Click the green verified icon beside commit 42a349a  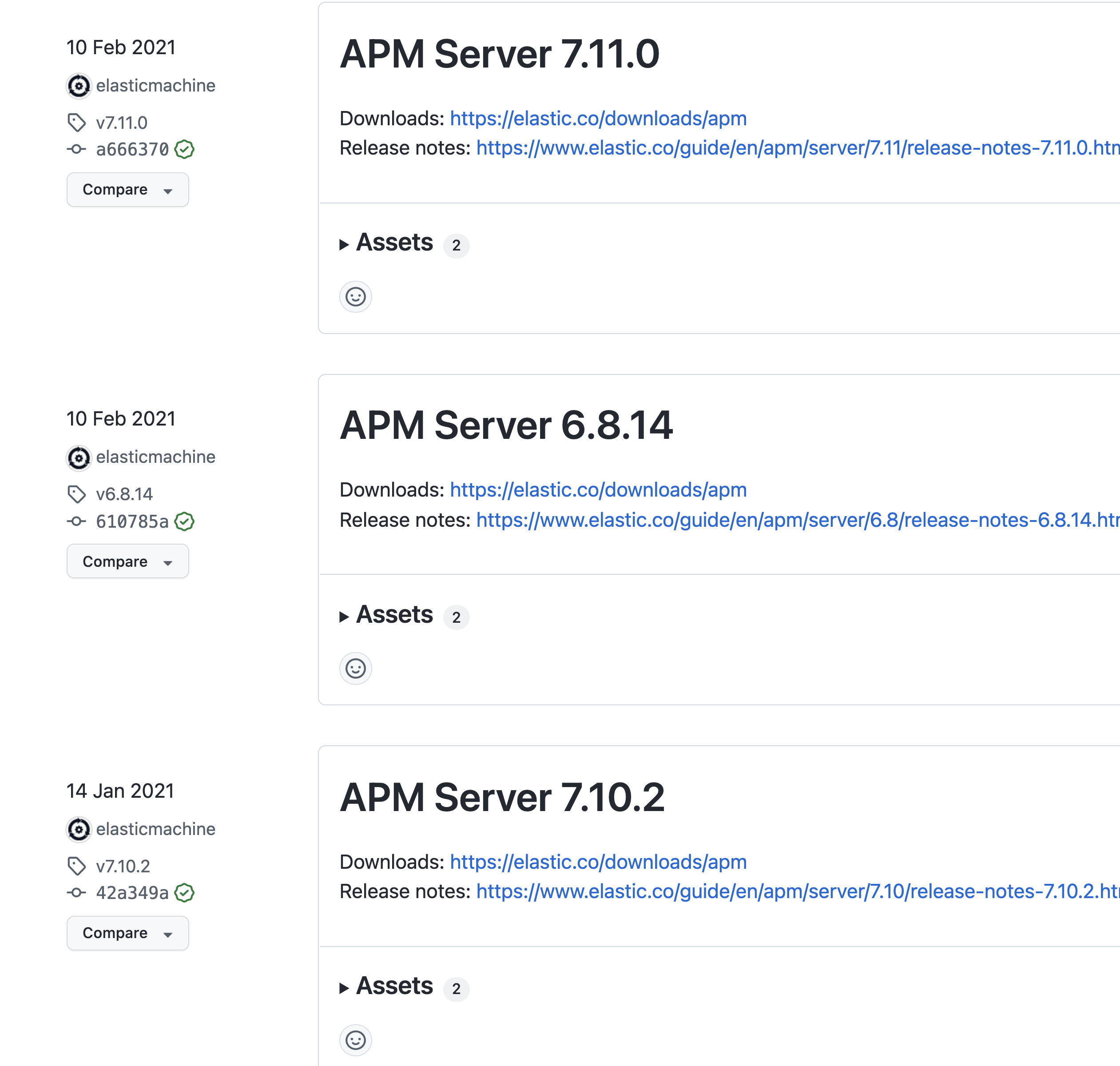point(184,893)
